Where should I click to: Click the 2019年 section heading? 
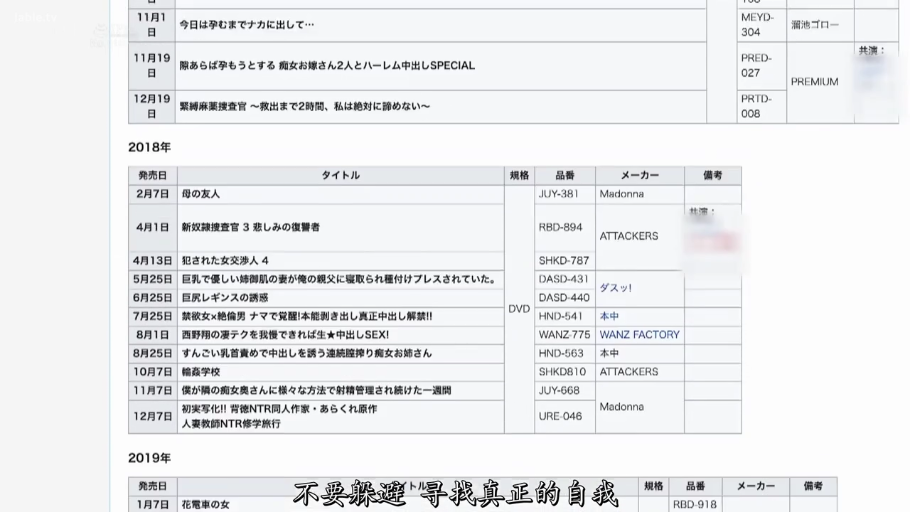[x=149, y=458]
